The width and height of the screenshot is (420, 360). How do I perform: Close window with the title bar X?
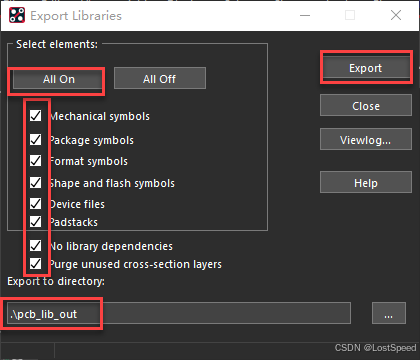[x=396, y=15]
